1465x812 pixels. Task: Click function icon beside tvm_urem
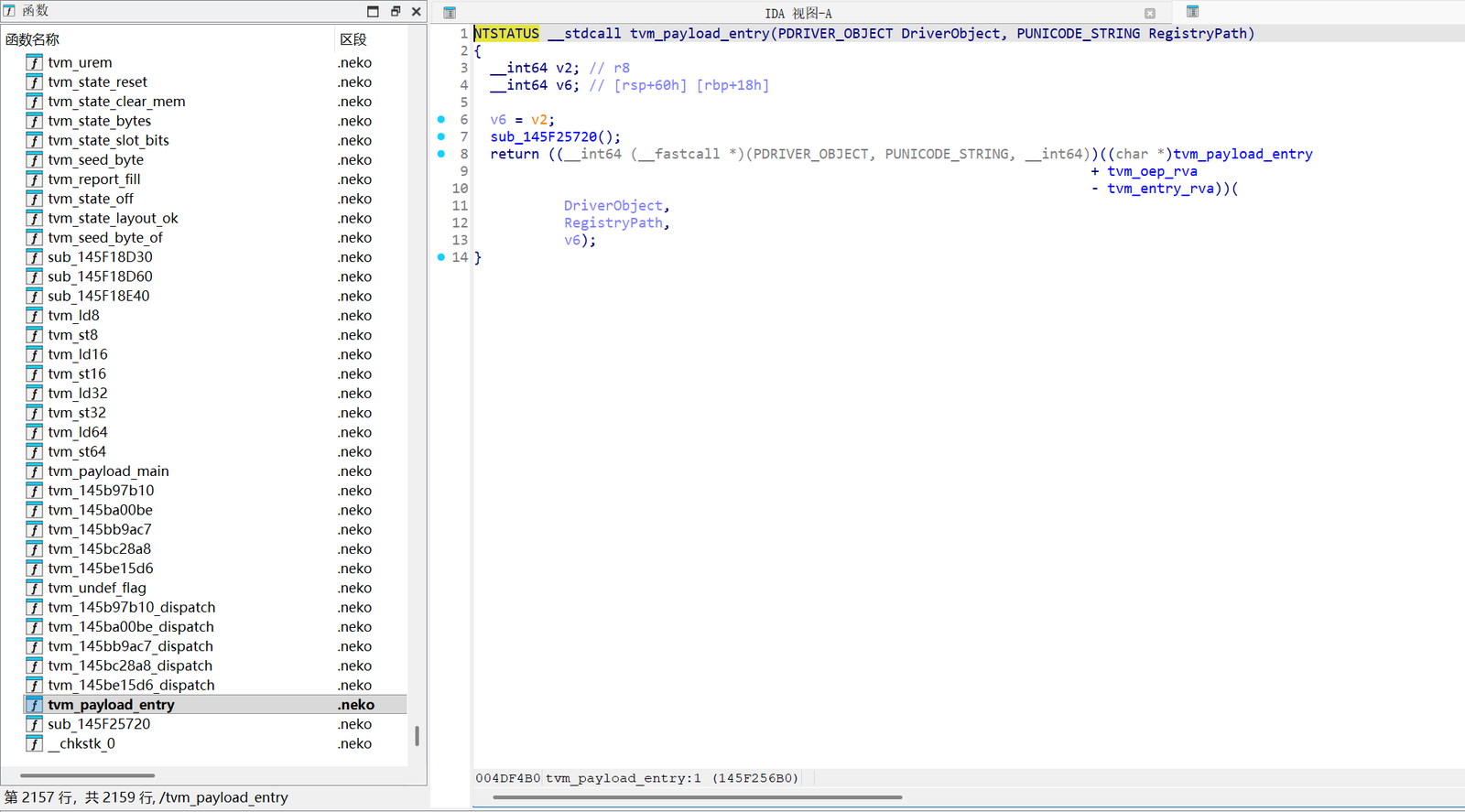[x=34, y=62]
